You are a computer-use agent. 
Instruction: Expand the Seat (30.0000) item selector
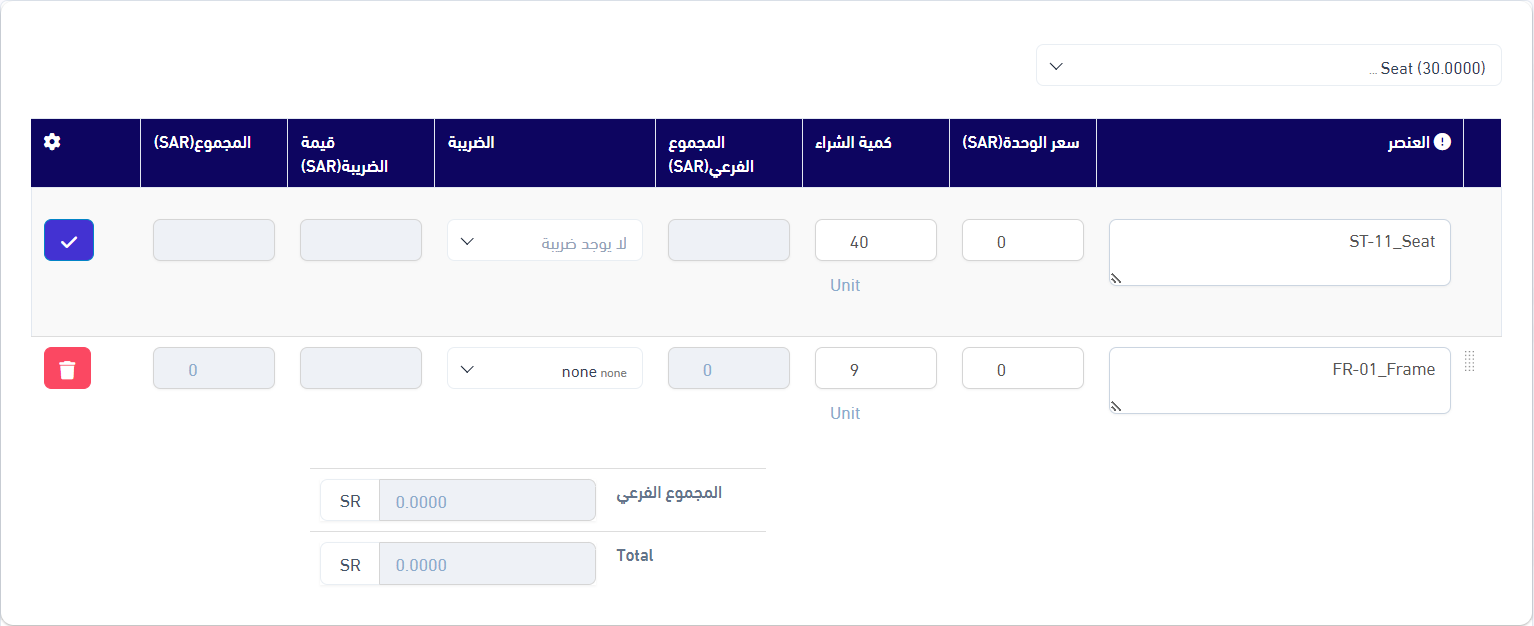pyautogui.click(x=1268, y=66)
